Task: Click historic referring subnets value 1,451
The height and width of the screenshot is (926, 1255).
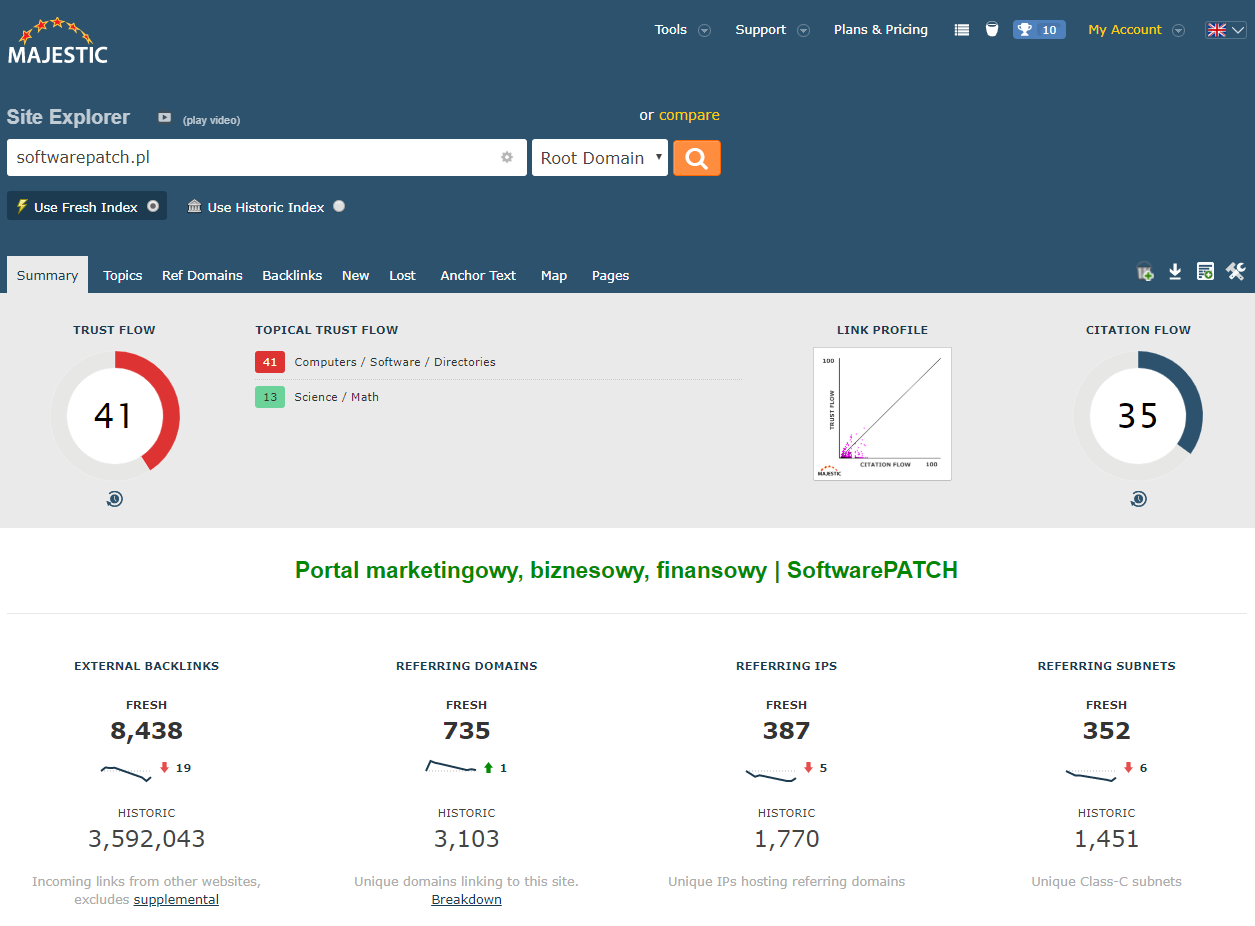Action: click(1107, 839)
